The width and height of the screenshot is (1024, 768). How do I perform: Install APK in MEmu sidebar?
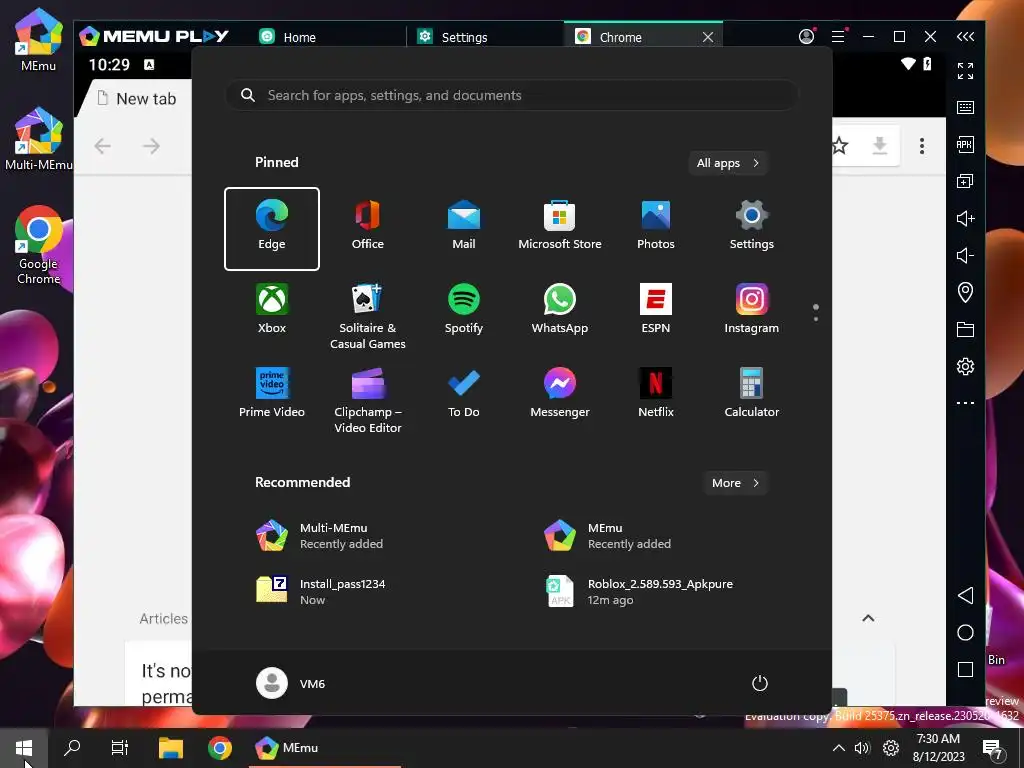click(x=965, y=144)
